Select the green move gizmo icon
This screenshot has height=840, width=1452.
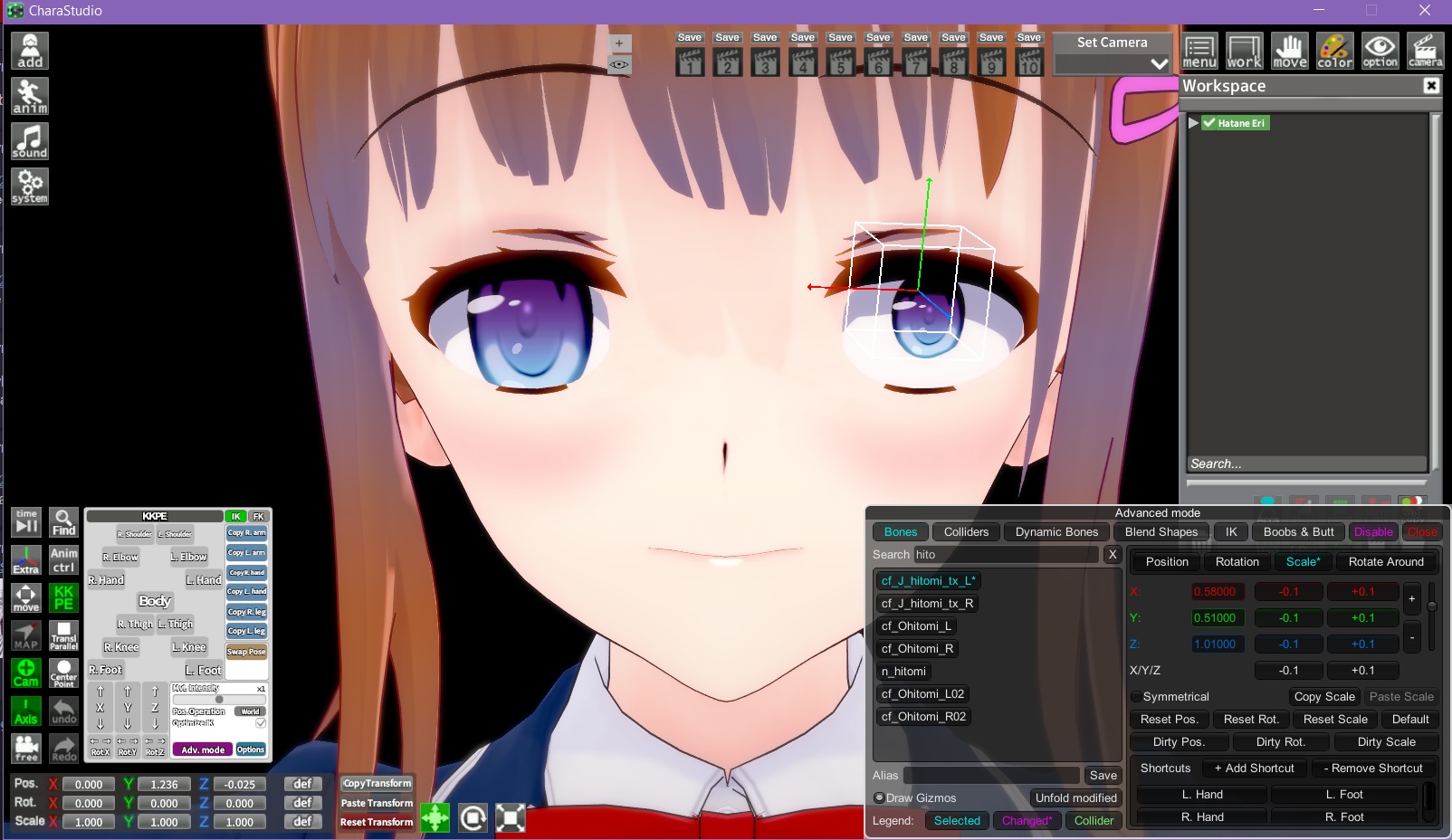coord(435,817)
